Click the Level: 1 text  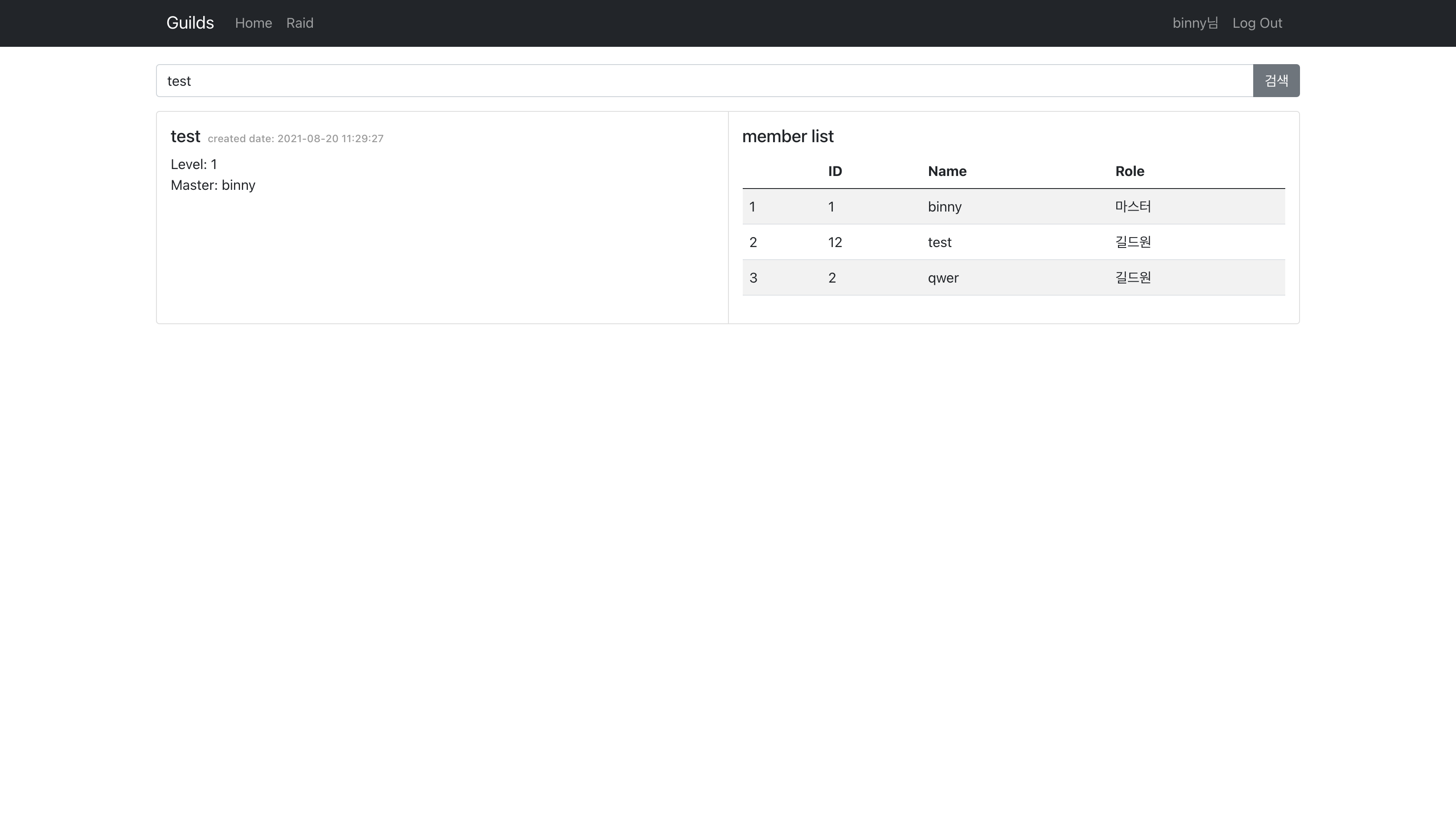193,164
